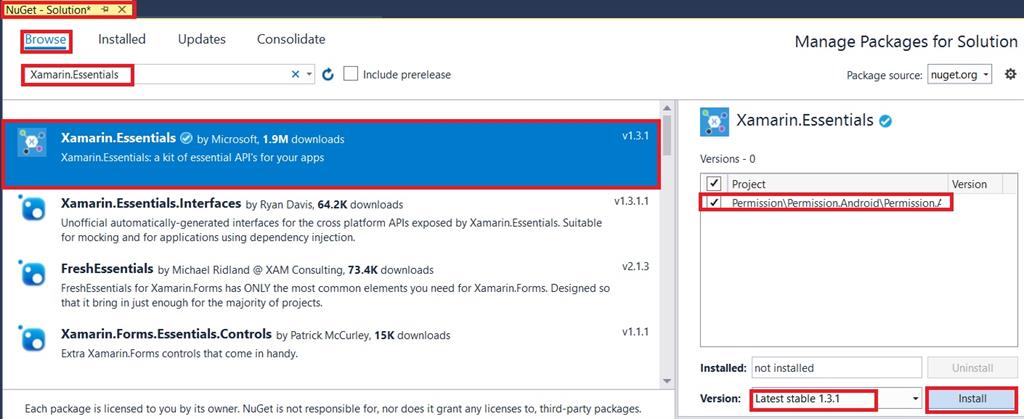Pin the NuGet - Solution tab
The image size is (1024, 419).
click(106, 10)
